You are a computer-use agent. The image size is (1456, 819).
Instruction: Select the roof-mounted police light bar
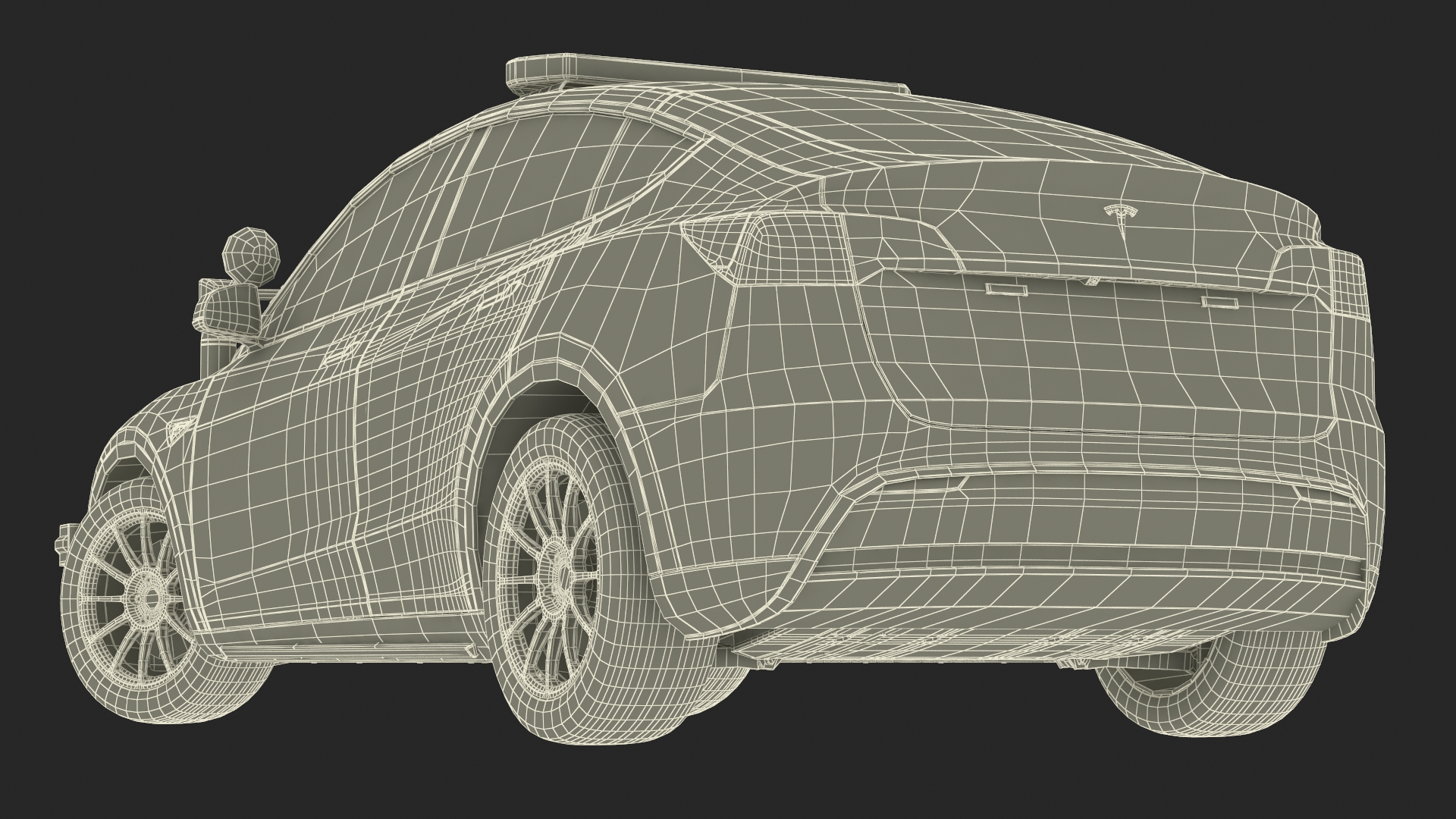click(x=708, y=74)
